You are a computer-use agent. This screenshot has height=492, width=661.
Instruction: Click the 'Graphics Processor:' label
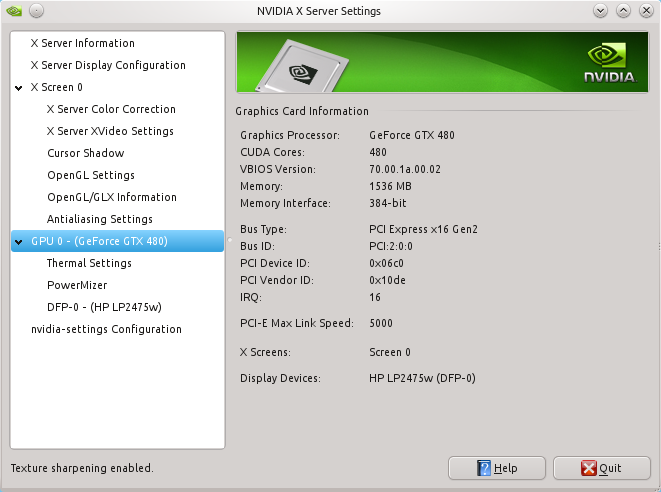click(290, 135)
